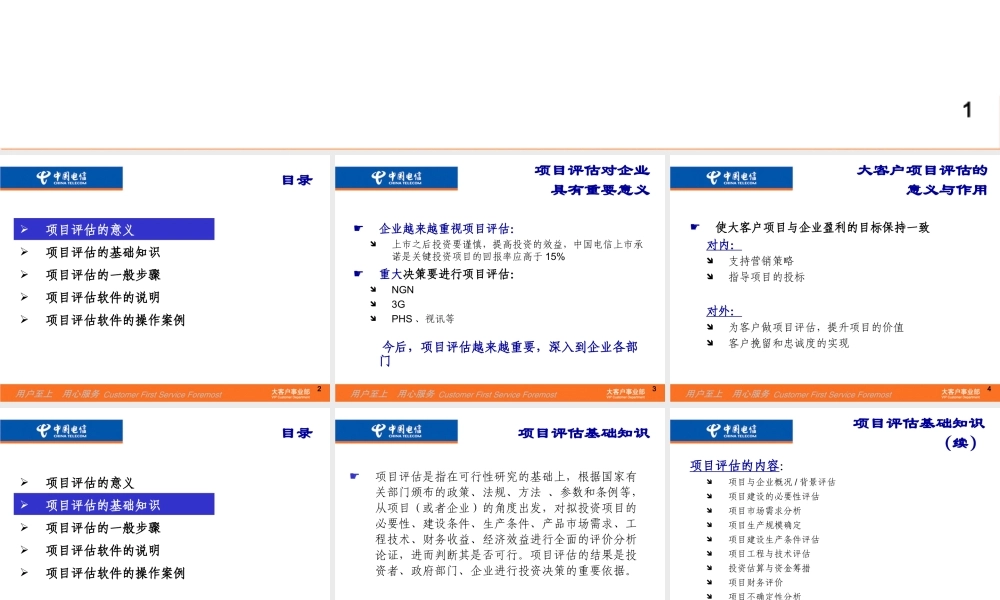Select the NGN bullet item
1000x600 pixels.
coord(402,289)
